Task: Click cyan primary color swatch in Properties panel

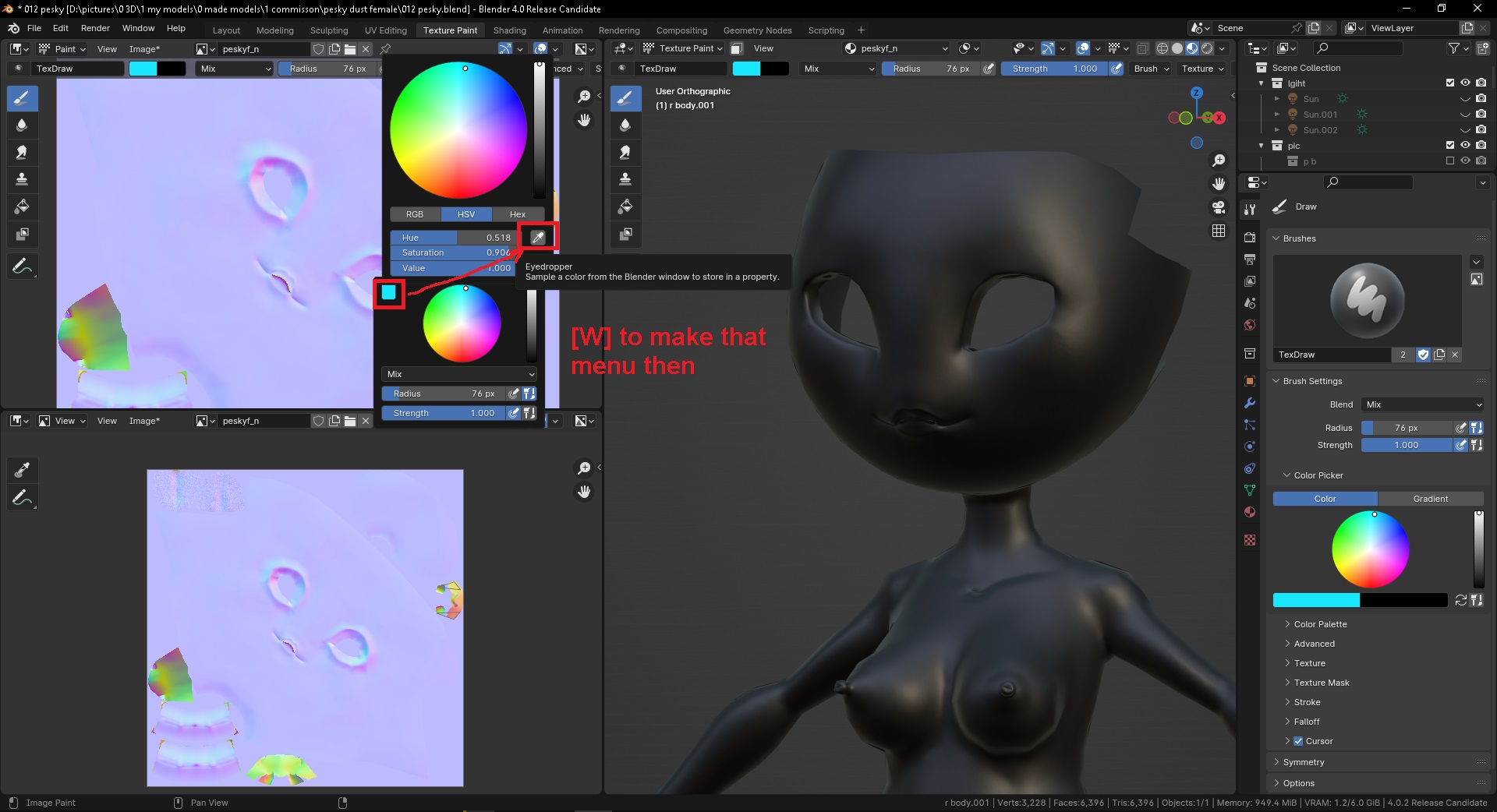Action: point(1316,600)
